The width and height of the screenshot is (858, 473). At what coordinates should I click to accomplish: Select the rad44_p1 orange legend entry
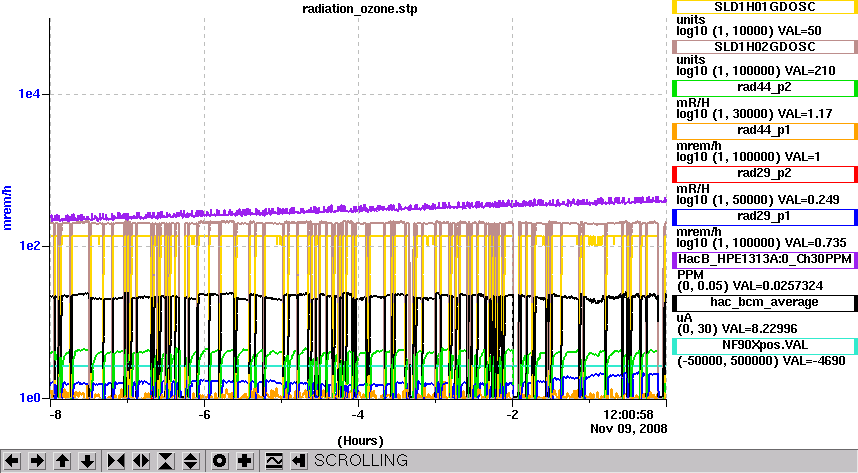[x=764, y=131]
